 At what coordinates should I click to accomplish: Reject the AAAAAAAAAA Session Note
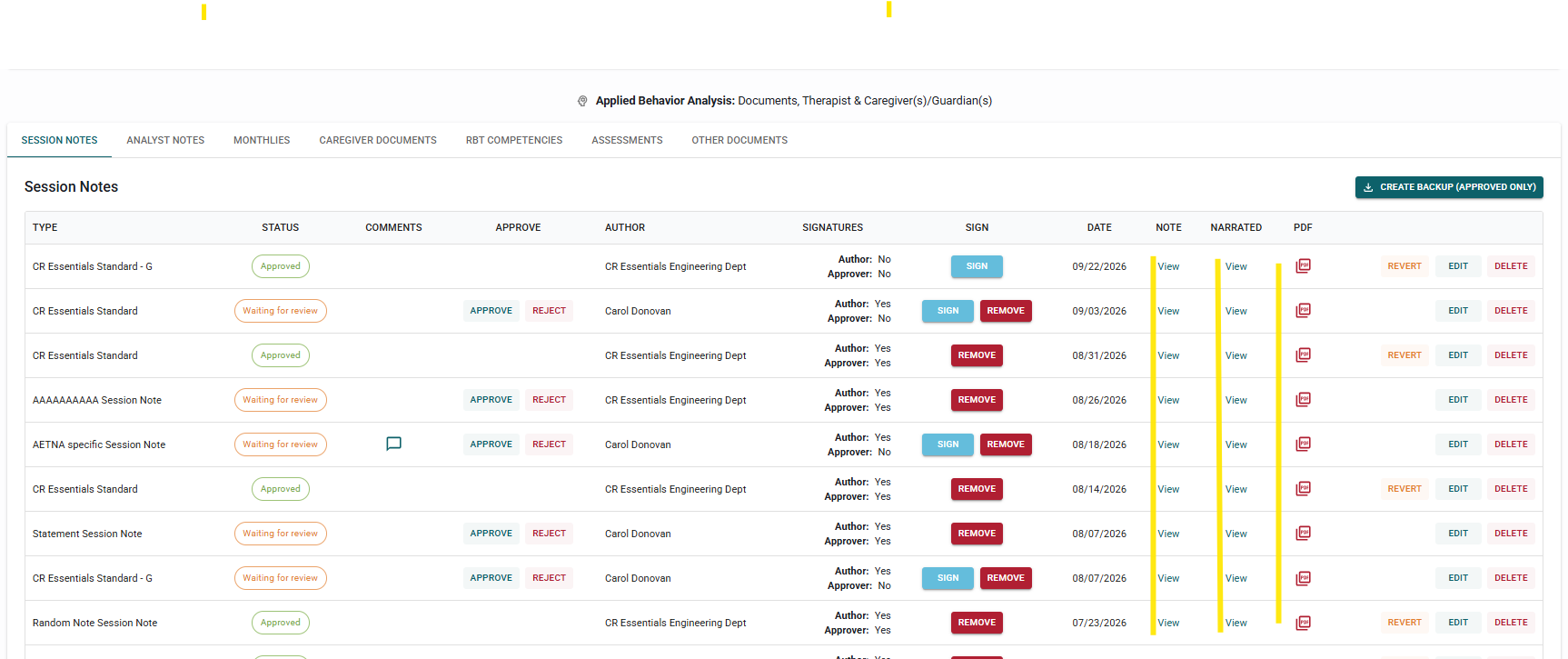tap(549, 400)
